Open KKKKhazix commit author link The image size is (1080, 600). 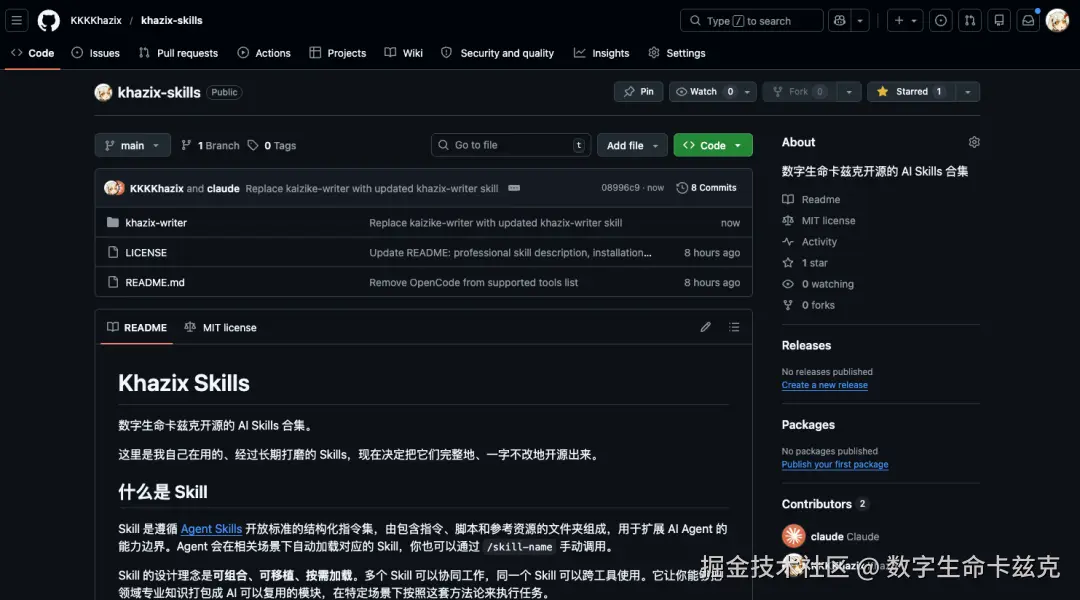156,188
